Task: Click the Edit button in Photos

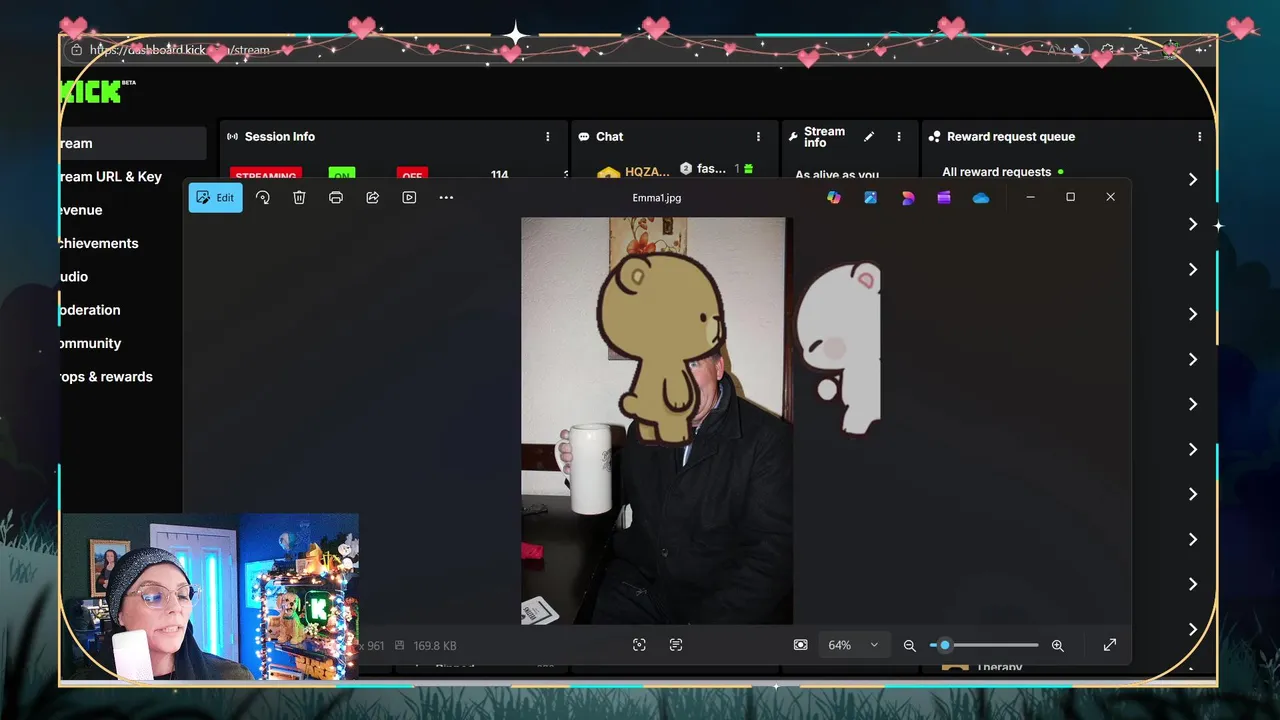Action: [x=215, y=198]
